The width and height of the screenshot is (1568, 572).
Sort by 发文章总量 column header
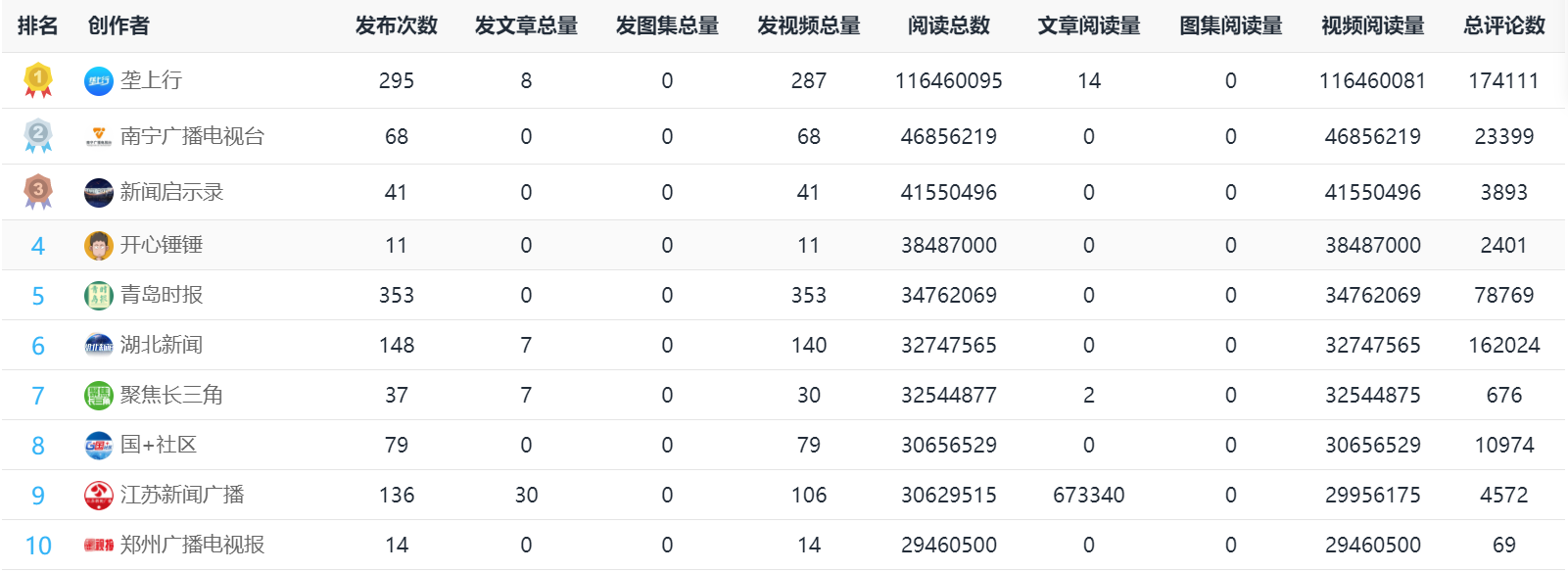[x=526, y=25]
